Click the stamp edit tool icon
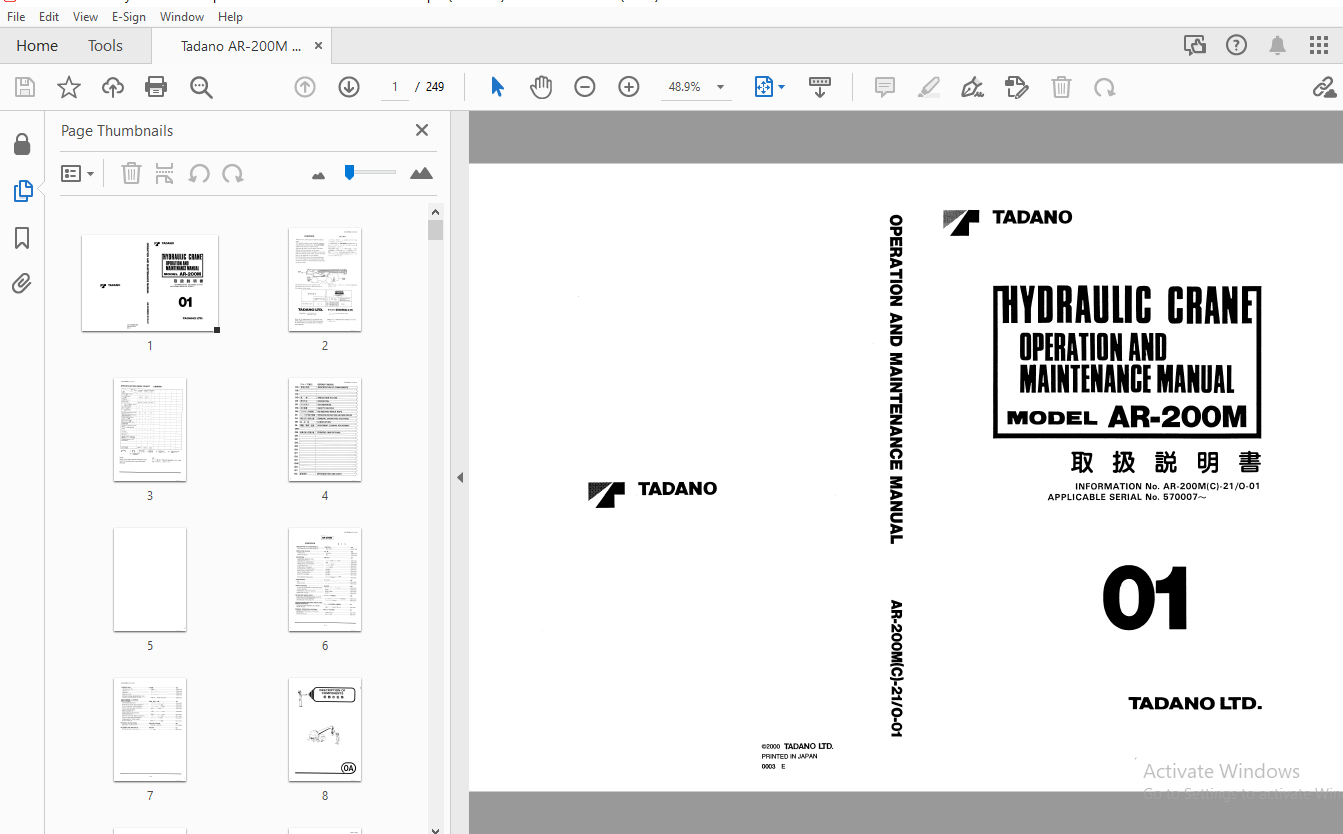The width and height of the screenshot is (1343, 834). pyautogui.click(x=1017, y=87)
